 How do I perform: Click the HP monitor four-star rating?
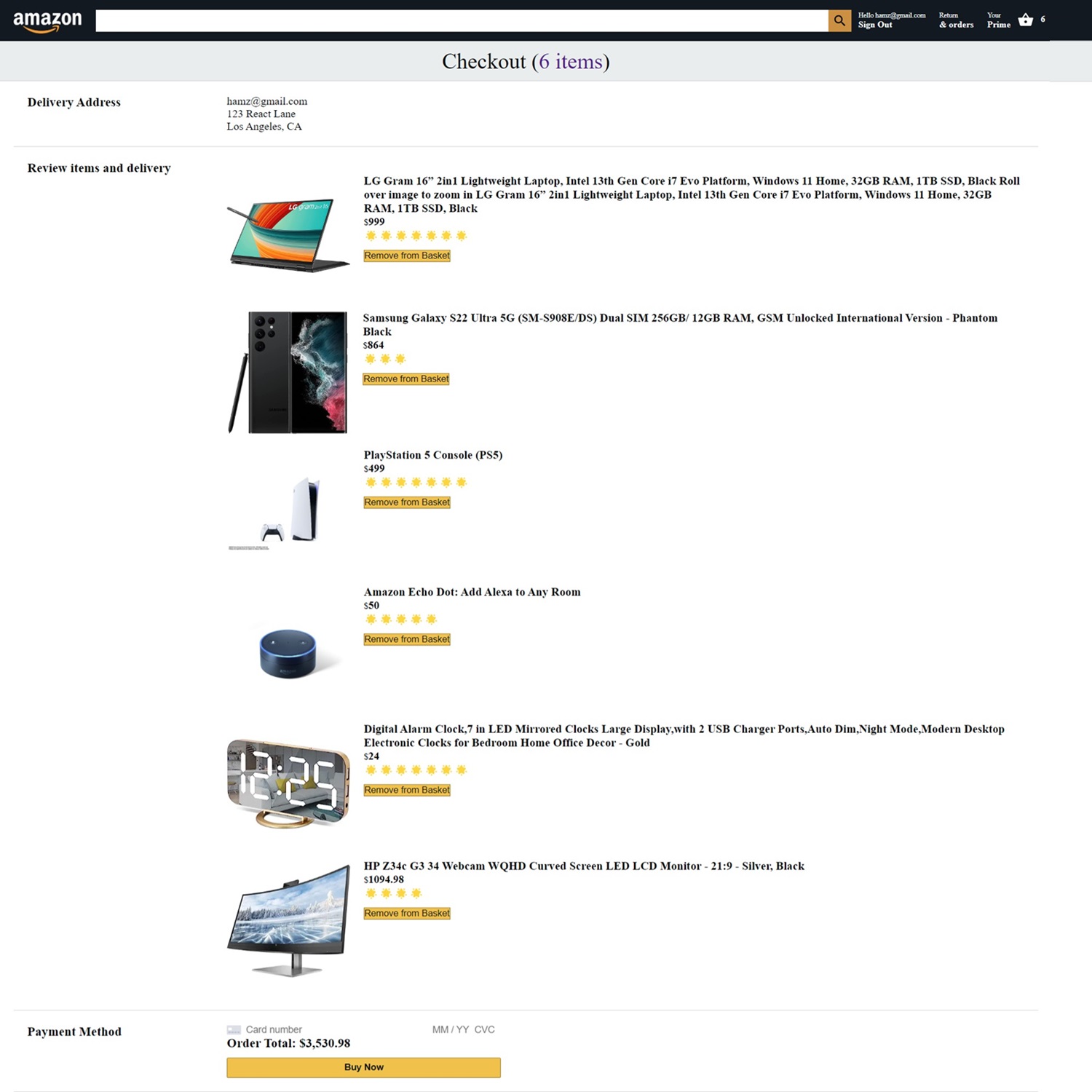(x=393, y=893)
